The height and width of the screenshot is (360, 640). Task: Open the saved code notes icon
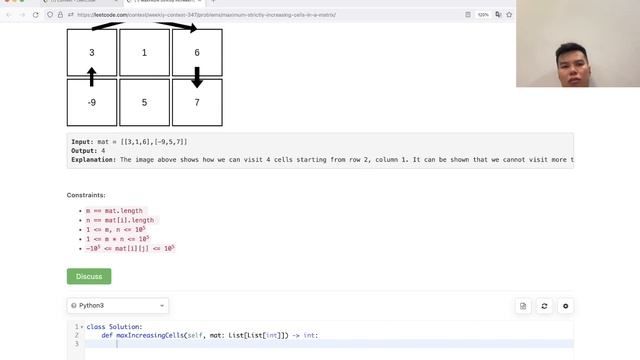click(523, 306)
